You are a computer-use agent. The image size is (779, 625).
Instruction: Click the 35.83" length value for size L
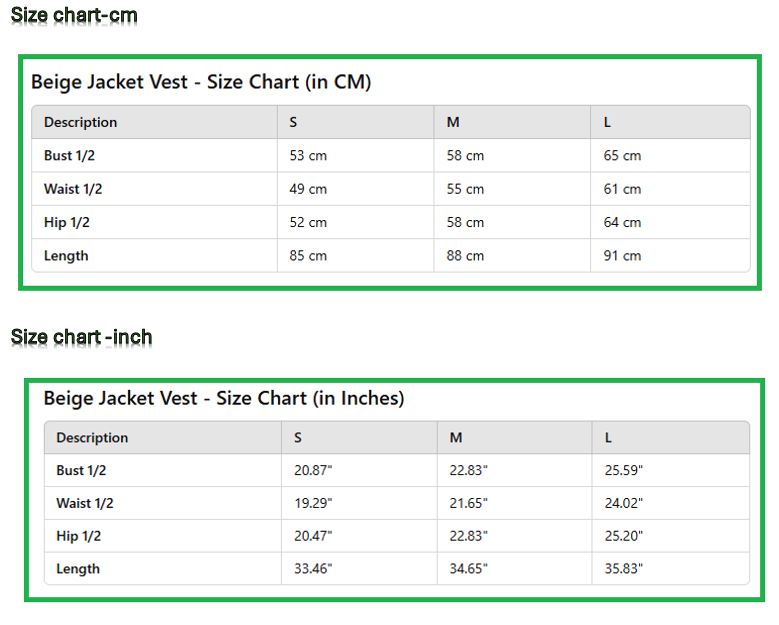point(623,568)
